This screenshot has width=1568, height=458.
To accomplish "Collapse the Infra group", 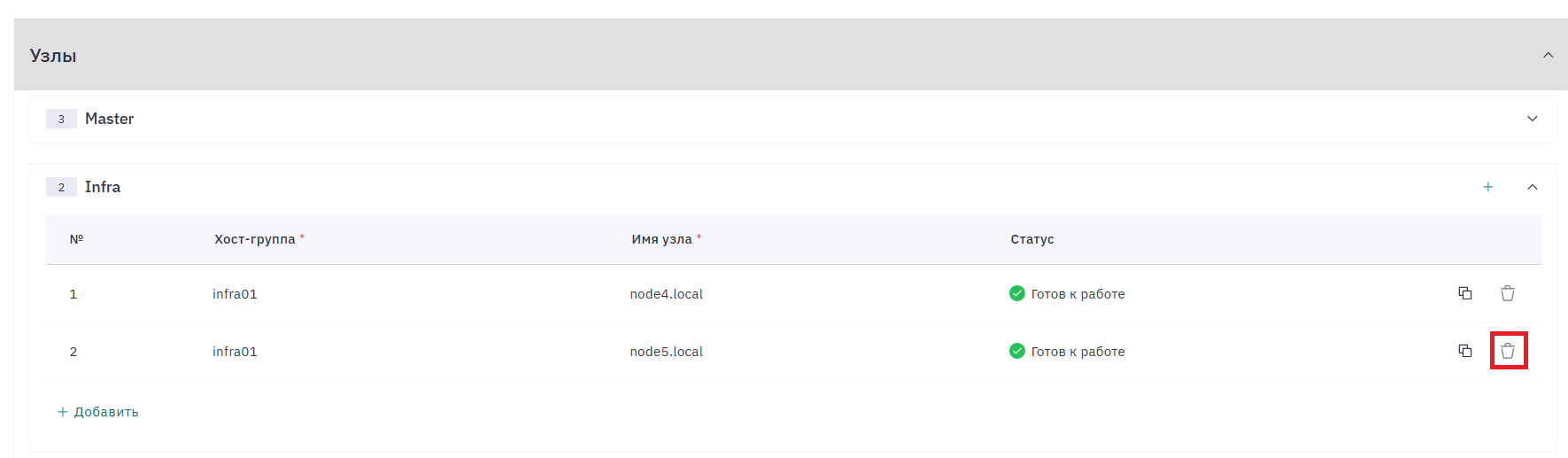I will click(x=1533, y=187).
